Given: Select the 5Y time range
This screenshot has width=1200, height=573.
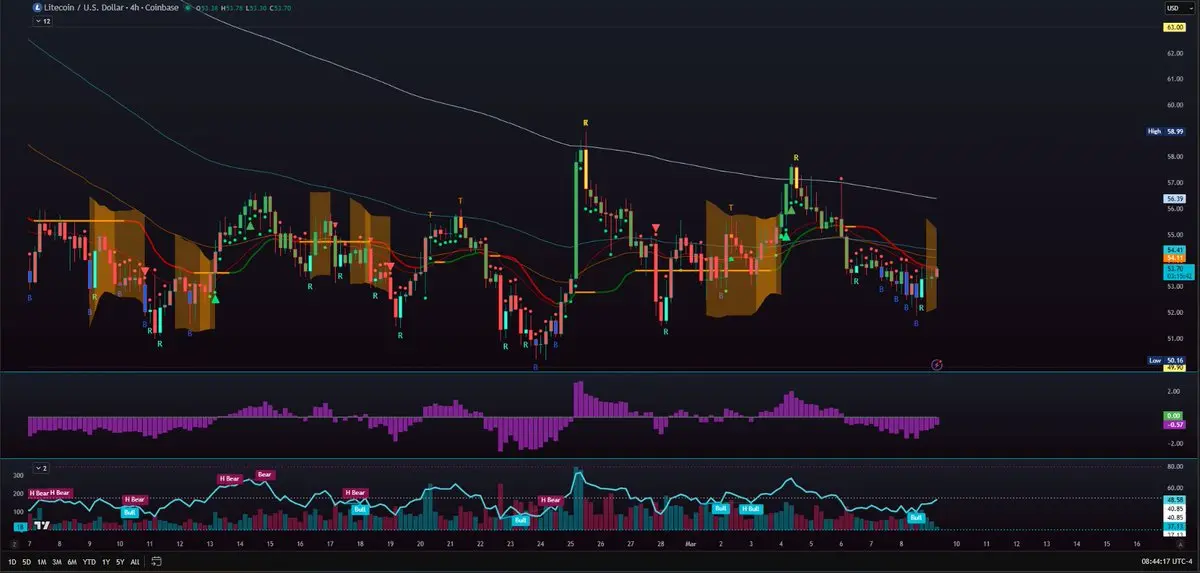Looking at the screenshot, I should 120,562.
